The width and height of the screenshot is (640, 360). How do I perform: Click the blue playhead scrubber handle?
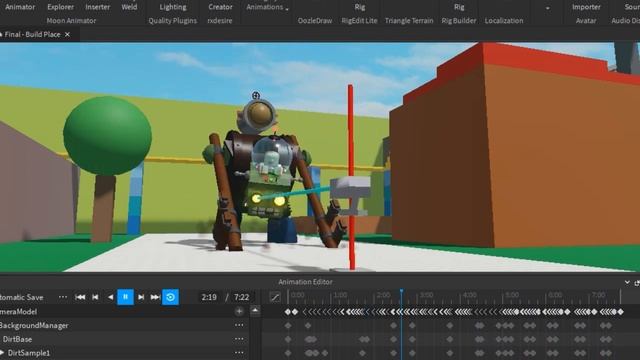[x=402, y=291]
